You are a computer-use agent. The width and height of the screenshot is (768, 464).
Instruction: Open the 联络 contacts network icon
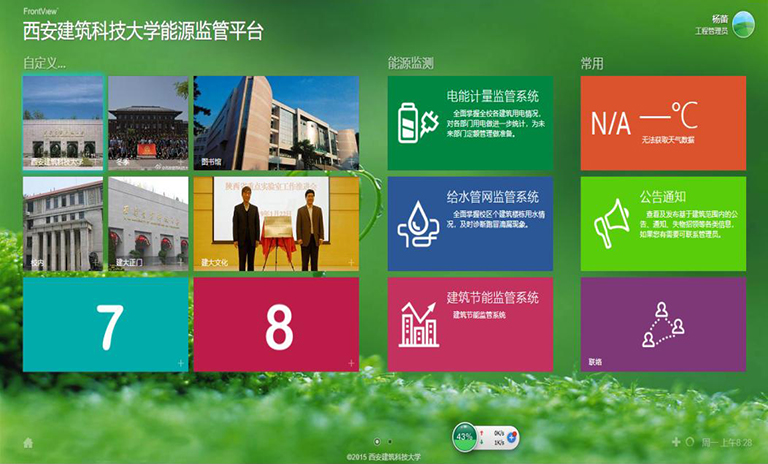click(663, 325)
